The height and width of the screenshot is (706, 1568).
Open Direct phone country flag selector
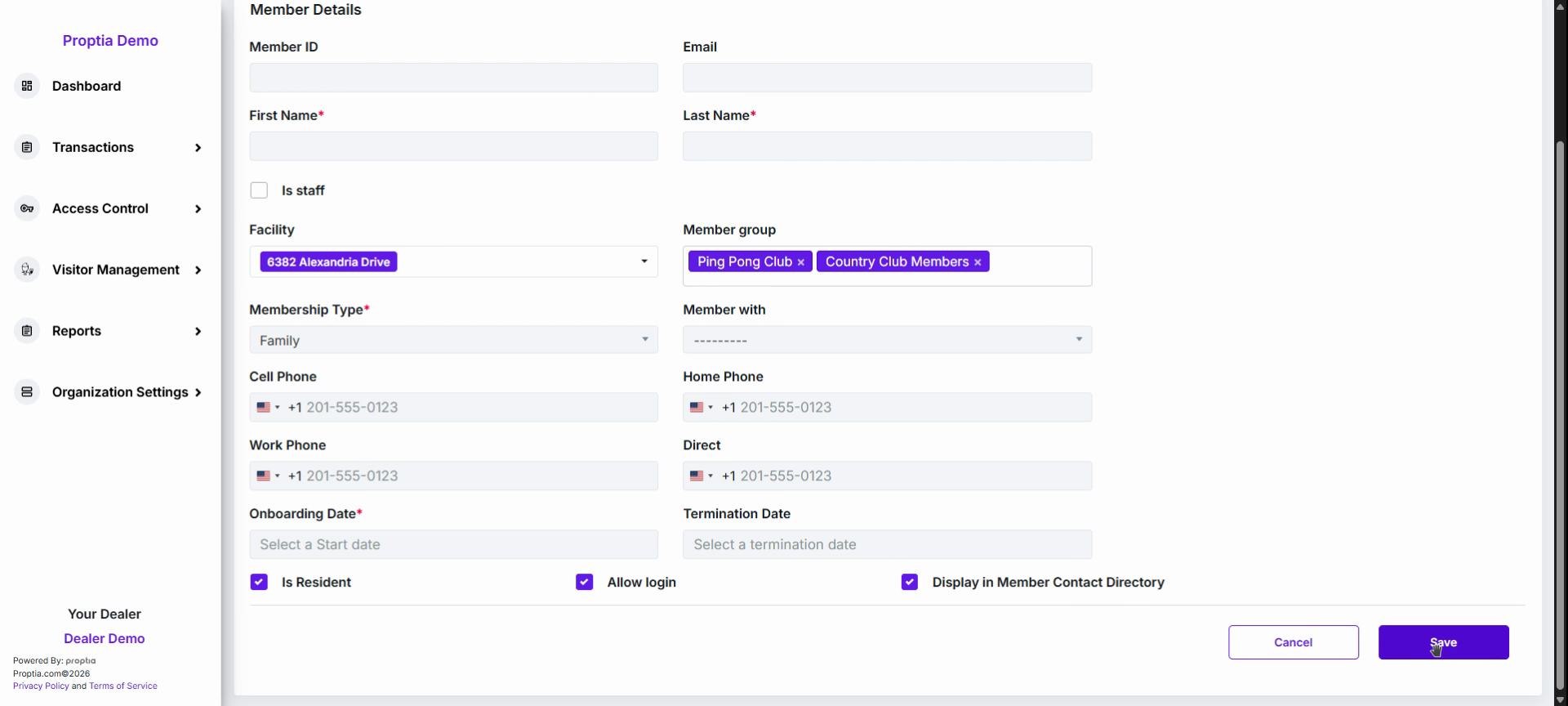(x=702, y=476)
